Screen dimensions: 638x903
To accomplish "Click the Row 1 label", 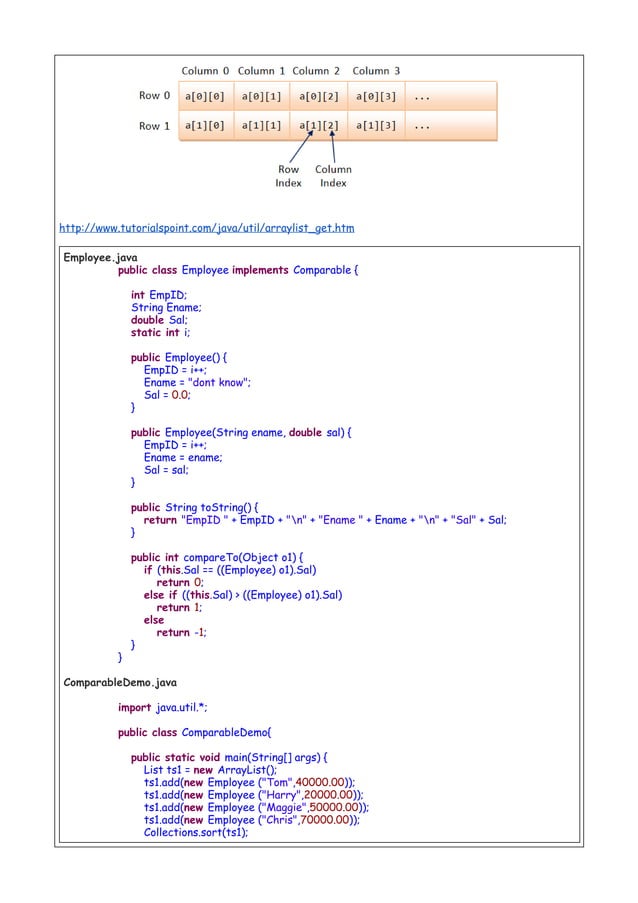I will click(x=154, y=126).
